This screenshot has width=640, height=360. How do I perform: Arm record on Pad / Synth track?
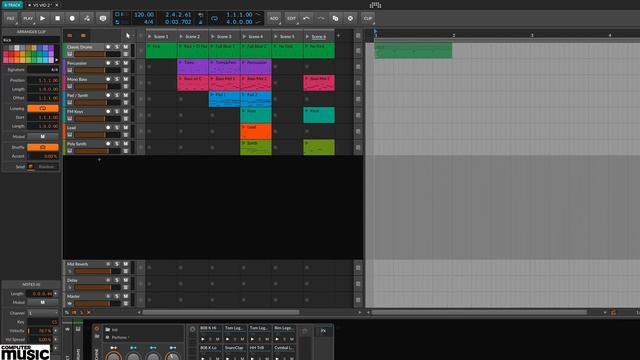[x=108, y=95]
